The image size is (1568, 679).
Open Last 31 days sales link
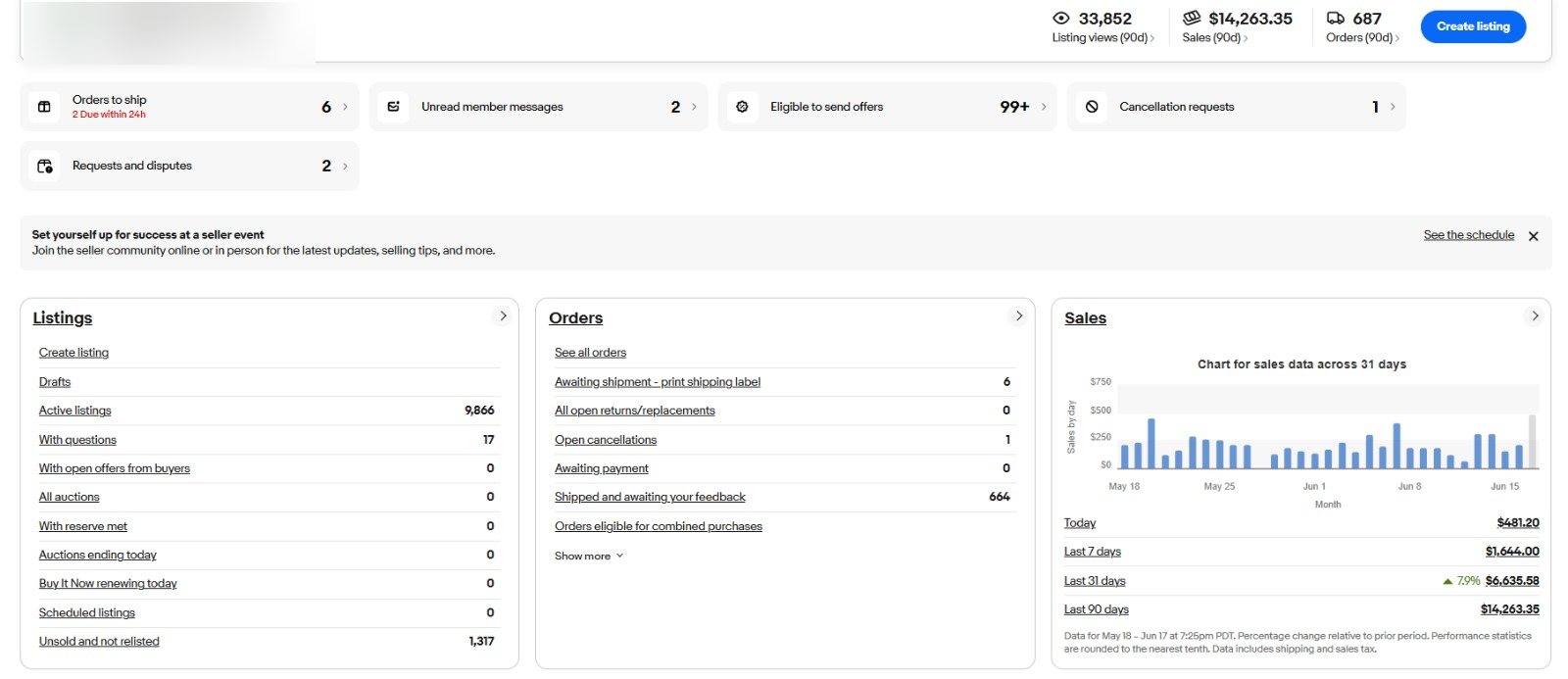click(1095, 581)
